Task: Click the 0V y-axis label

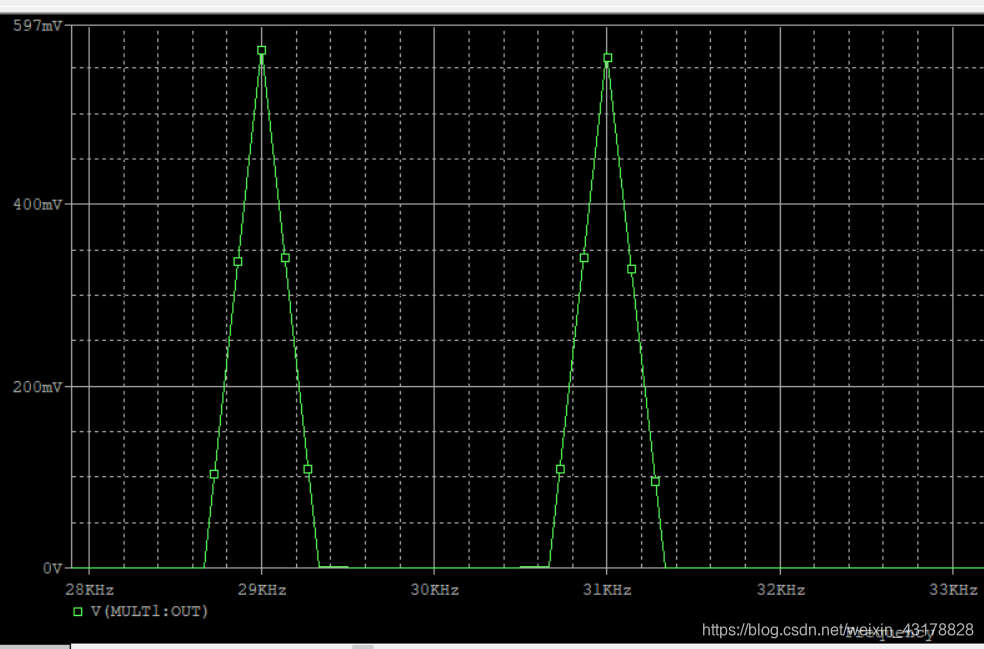Action: (x=53, y=569)
